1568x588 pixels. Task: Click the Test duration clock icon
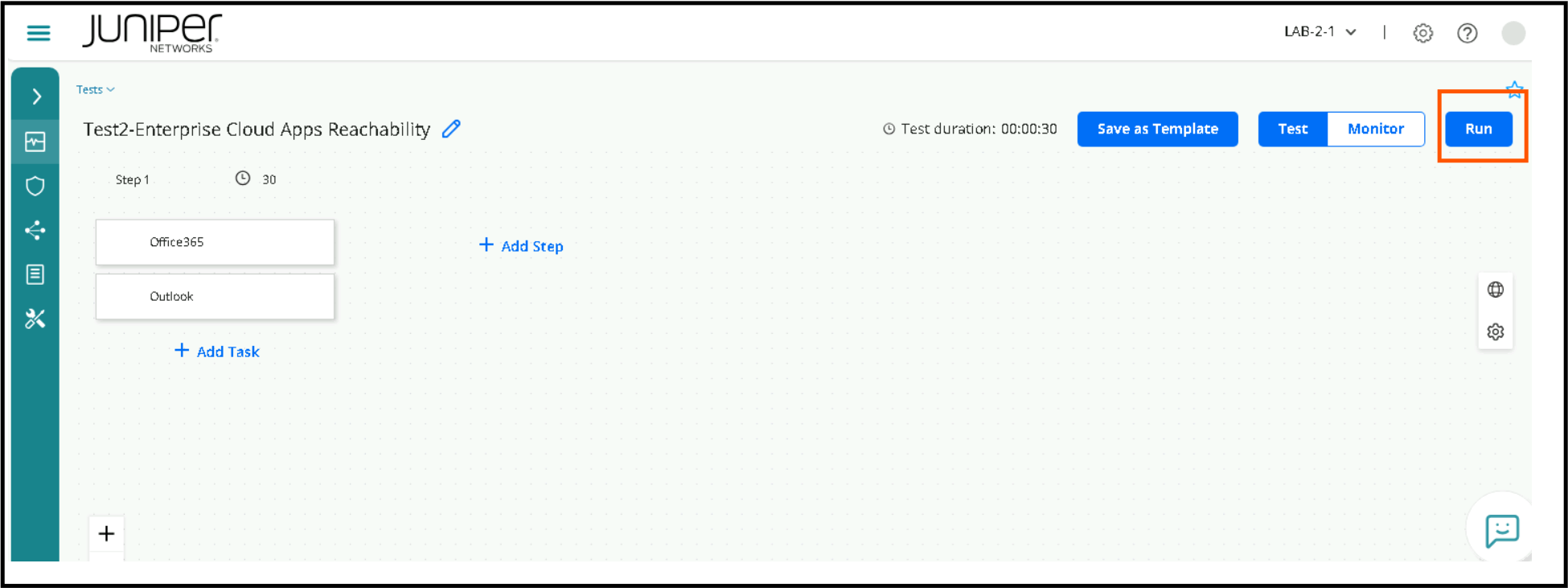click(x=889, y=129)
